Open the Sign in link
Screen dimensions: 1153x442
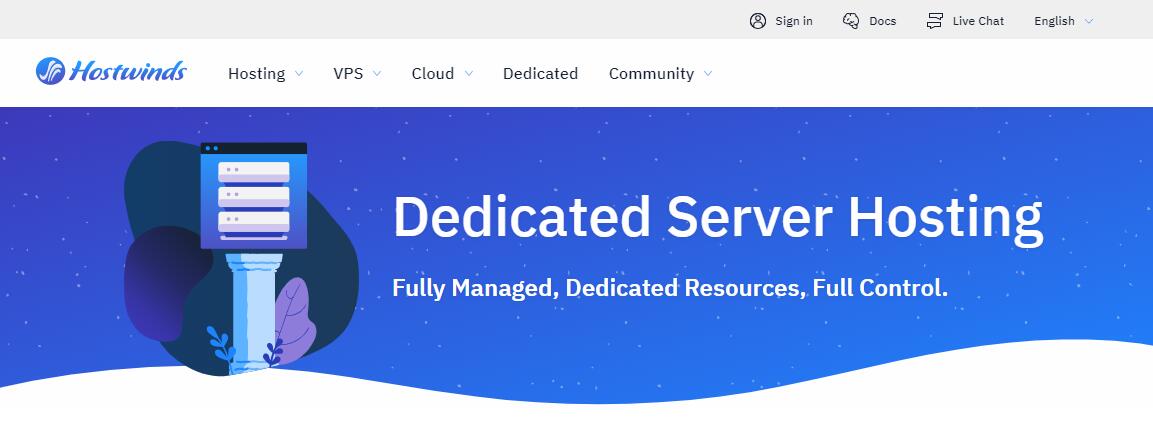point(793,21)
